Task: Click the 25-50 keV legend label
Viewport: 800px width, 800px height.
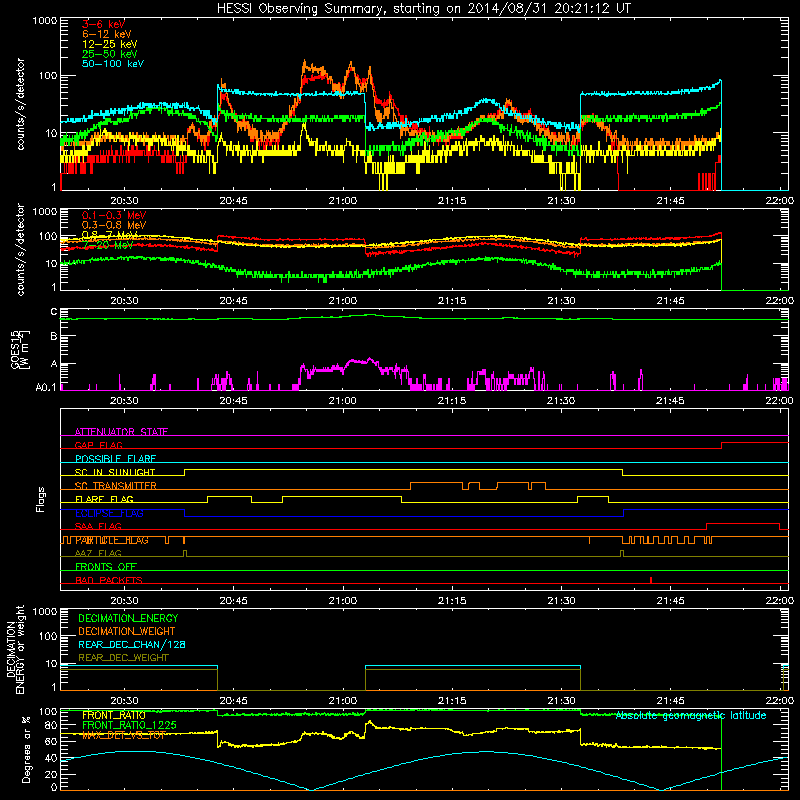Action: click(x=110, y=54)
